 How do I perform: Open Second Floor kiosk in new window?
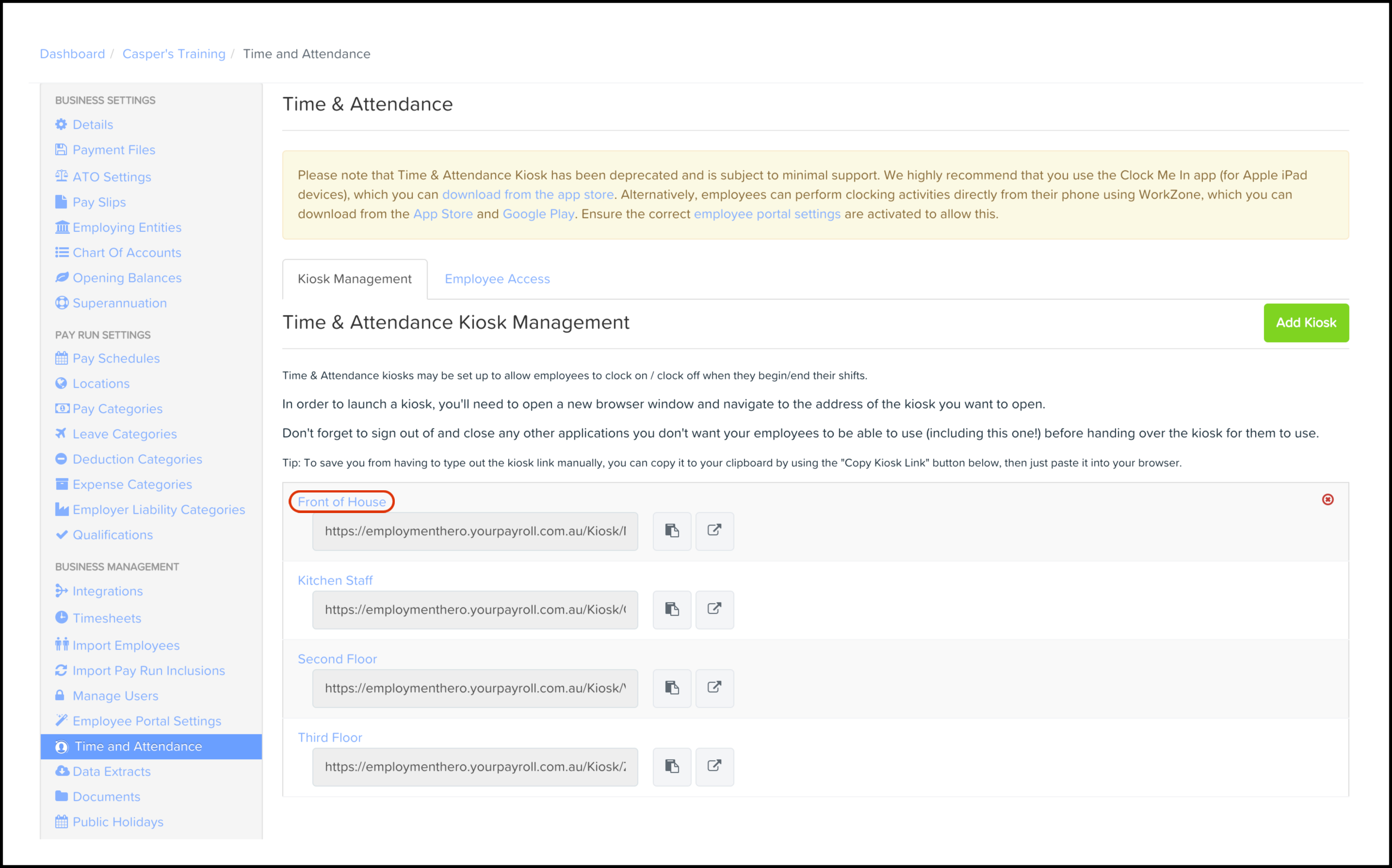click(x=714, y=688)
